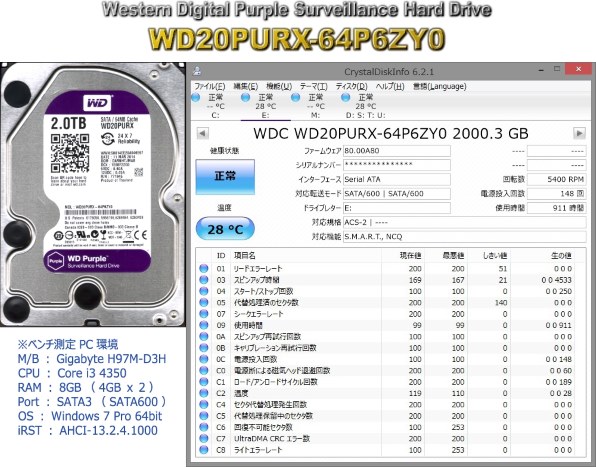
Task: Click the status icon of row C7 UltraDMA CRC
Action: [x=204, y=439]
